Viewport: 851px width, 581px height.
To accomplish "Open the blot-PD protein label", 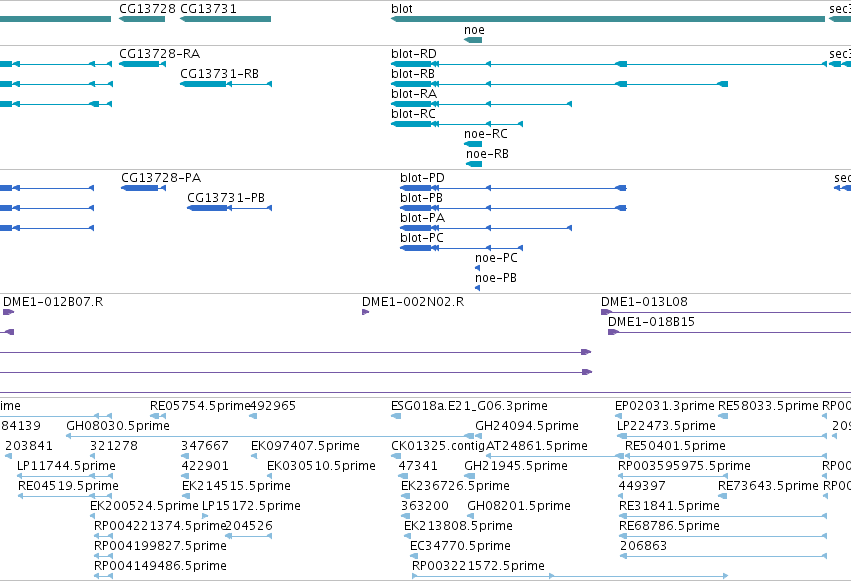I will point(422,178).
